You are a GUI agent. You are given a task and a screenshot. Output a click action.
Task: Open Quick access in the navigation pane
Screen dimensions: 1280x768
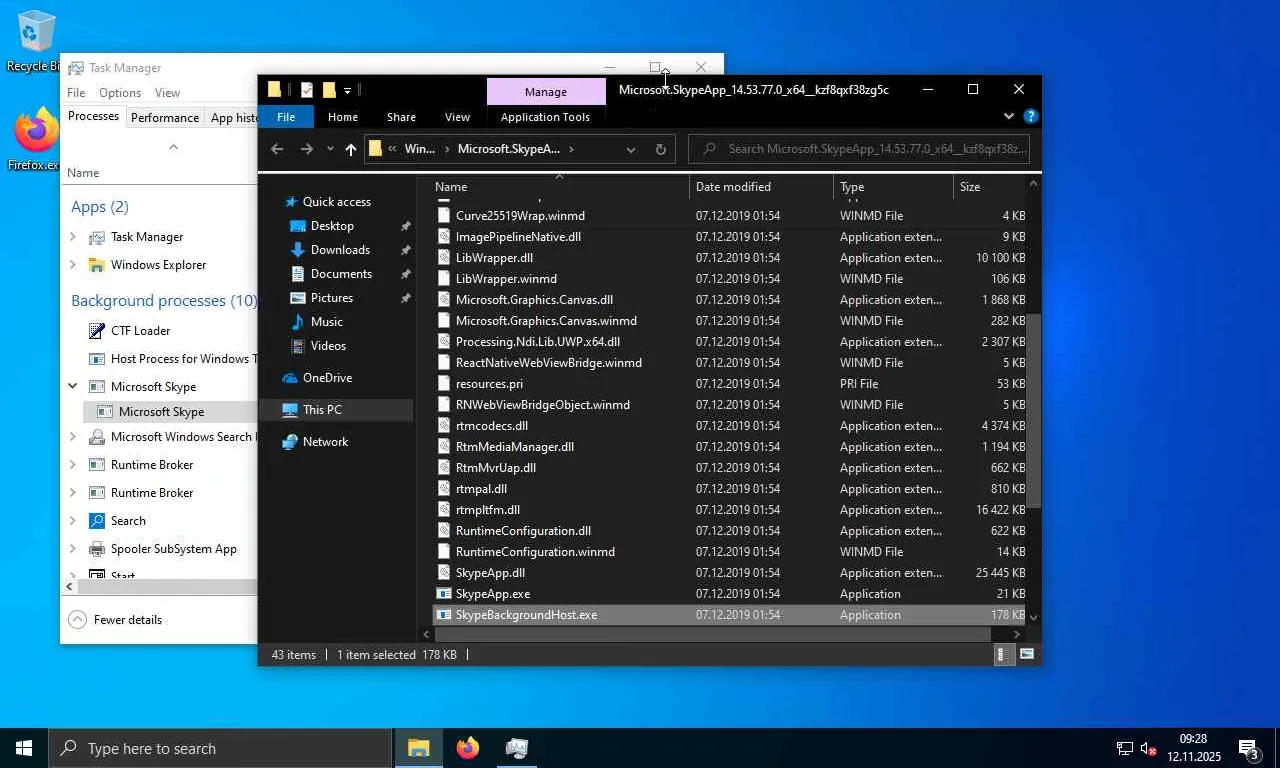[337, 201]
